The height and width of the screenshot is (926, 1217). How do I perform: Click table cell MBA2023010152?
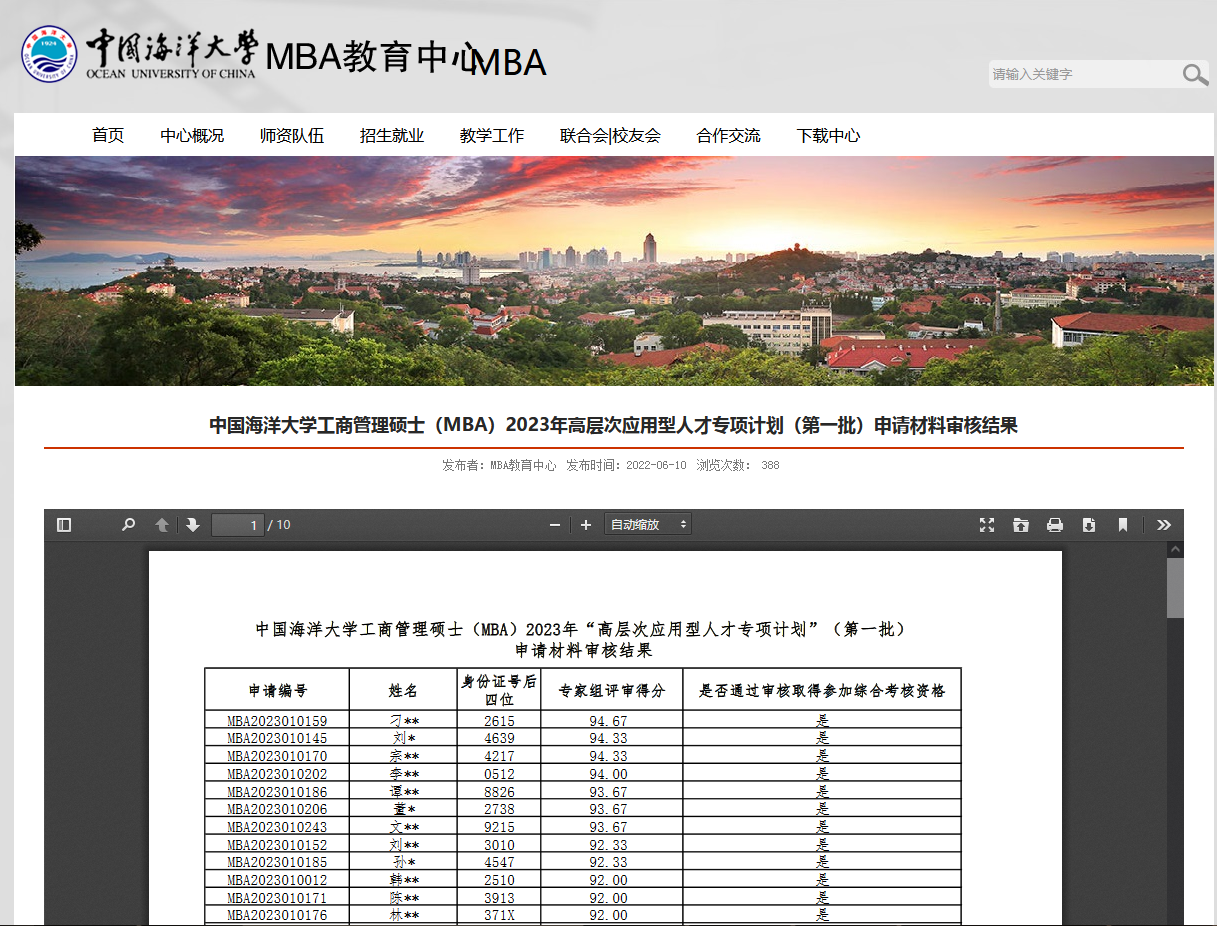coord(277,845)
